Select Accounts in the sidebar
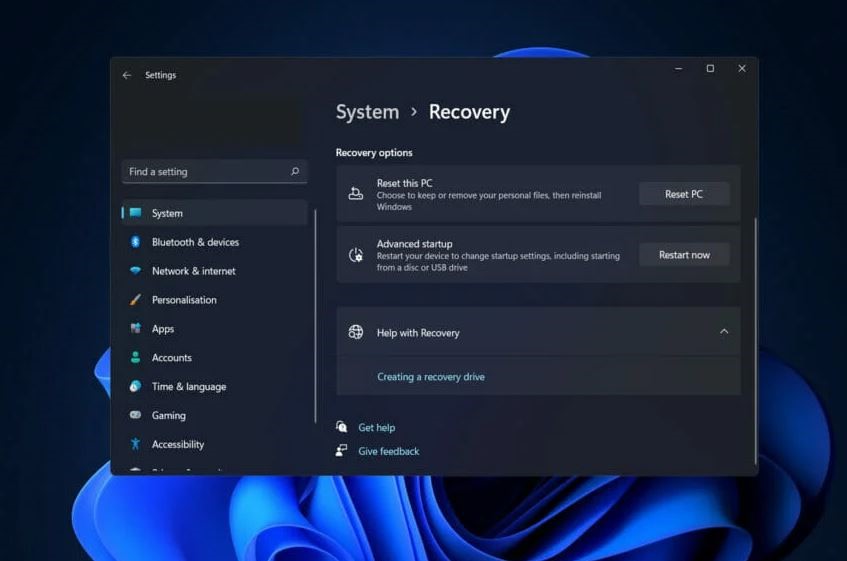The image size is (847, 561). 215,357
